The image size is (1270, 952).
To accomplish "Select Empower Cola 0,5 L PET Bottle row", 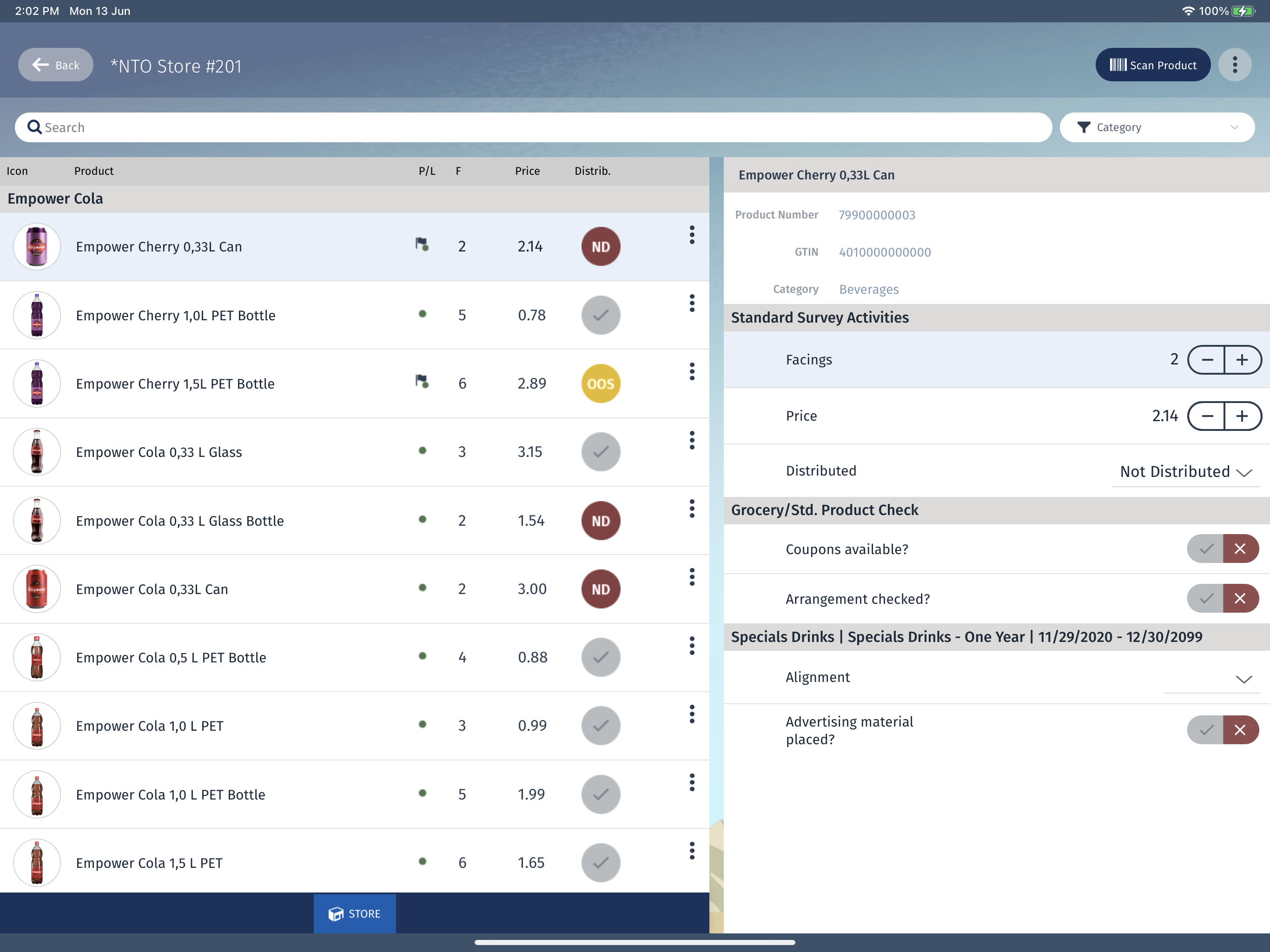I will pos(230,657).
